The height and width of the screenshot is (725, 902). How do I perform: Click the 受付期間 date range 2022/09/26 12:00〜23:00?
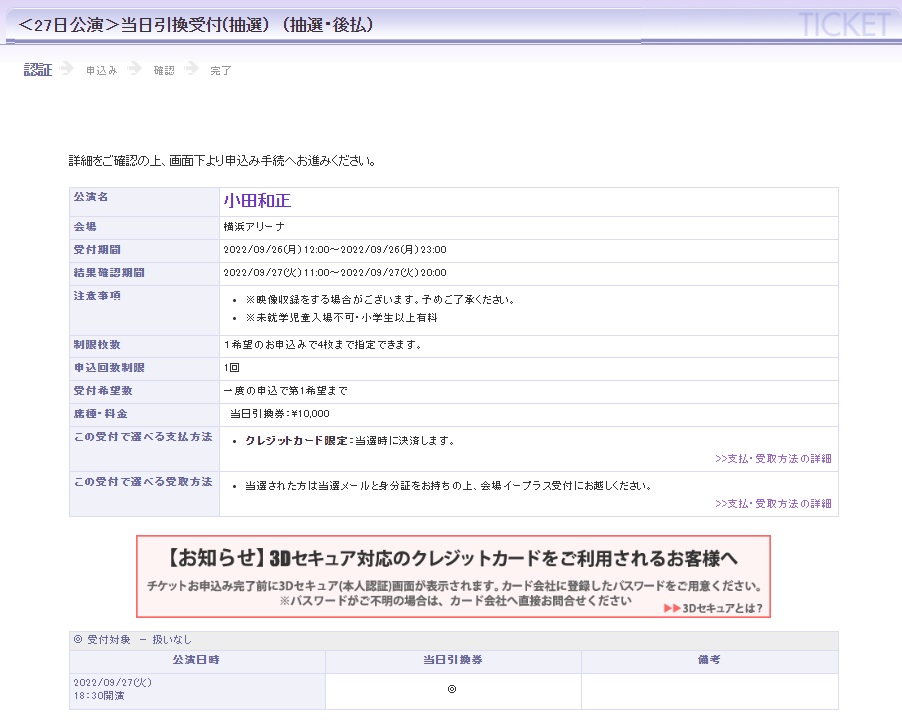coord(335,250)
